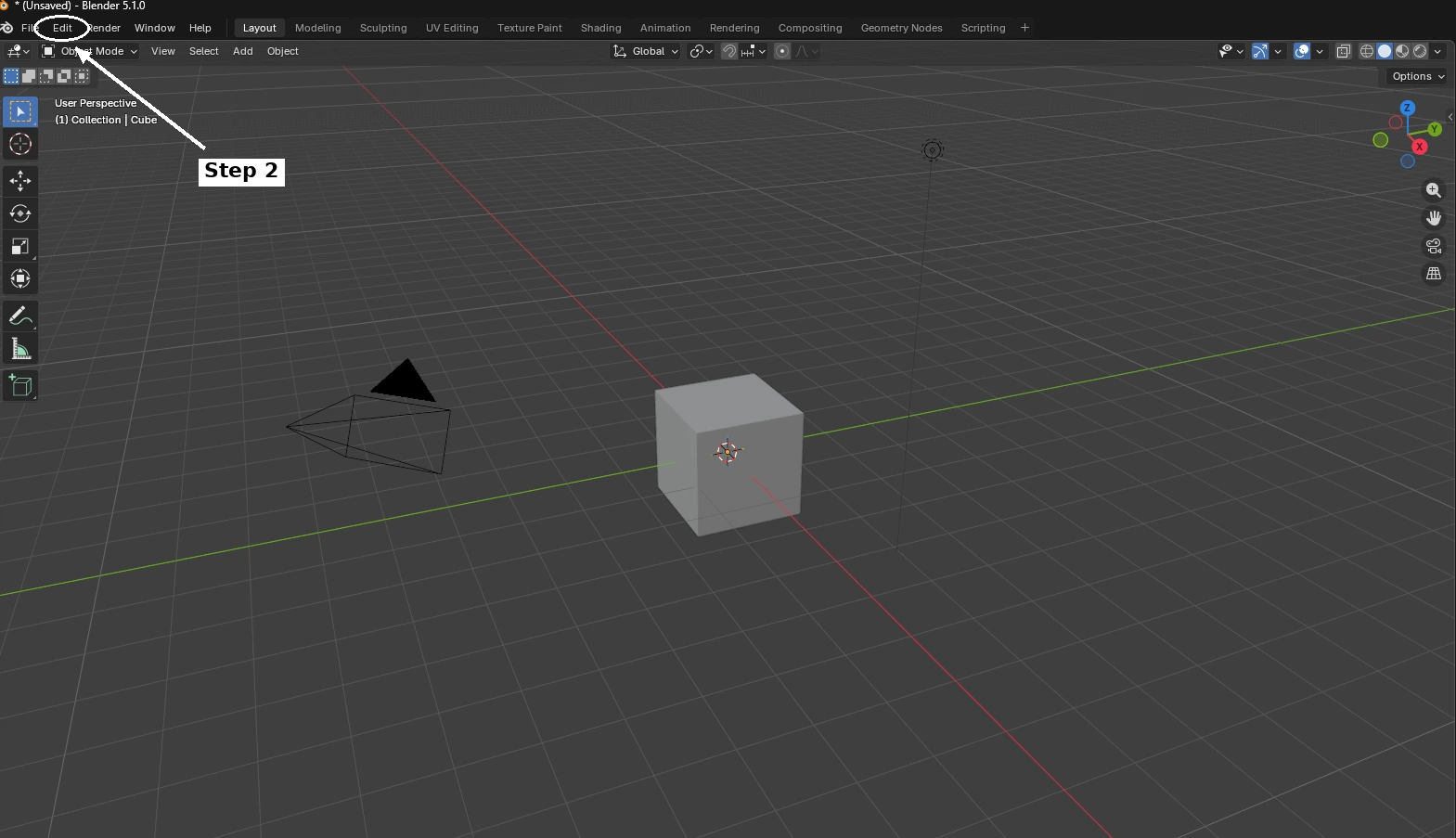Viewport: 1456px width, 838px height.
Task: Choose the Measure ruler tool
Action: click(20, 349)
